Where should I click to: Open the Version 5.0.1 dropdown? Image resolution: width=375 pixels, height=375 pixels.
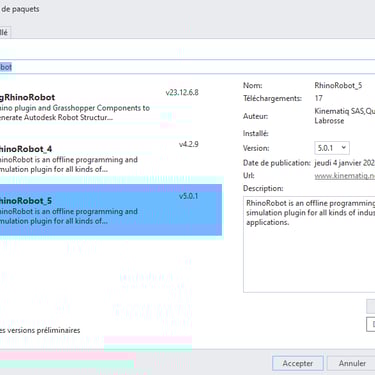pyautogui.click(x=332, y=148)
